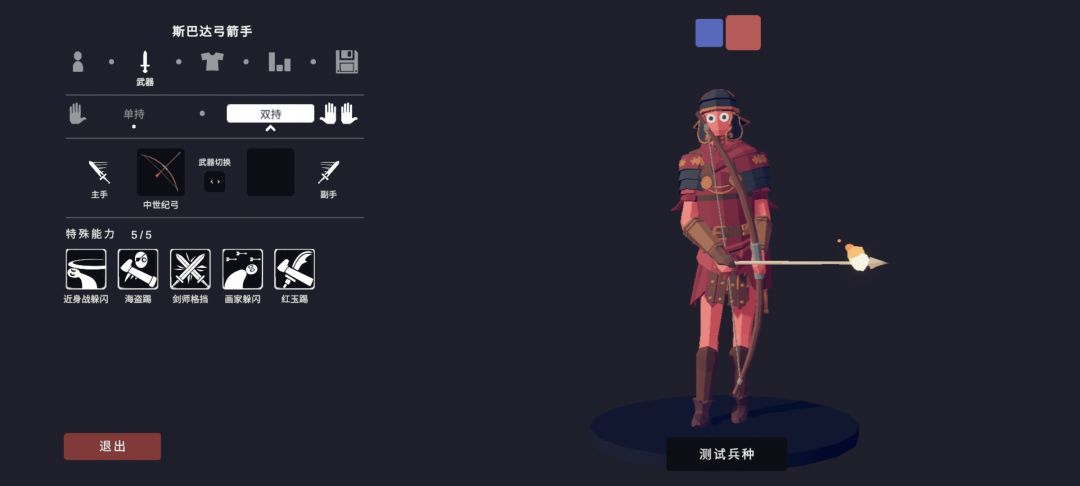The image size is (1080, 486).
Task: Click the 退出 exit button
Action: click(x=112, y=446)
